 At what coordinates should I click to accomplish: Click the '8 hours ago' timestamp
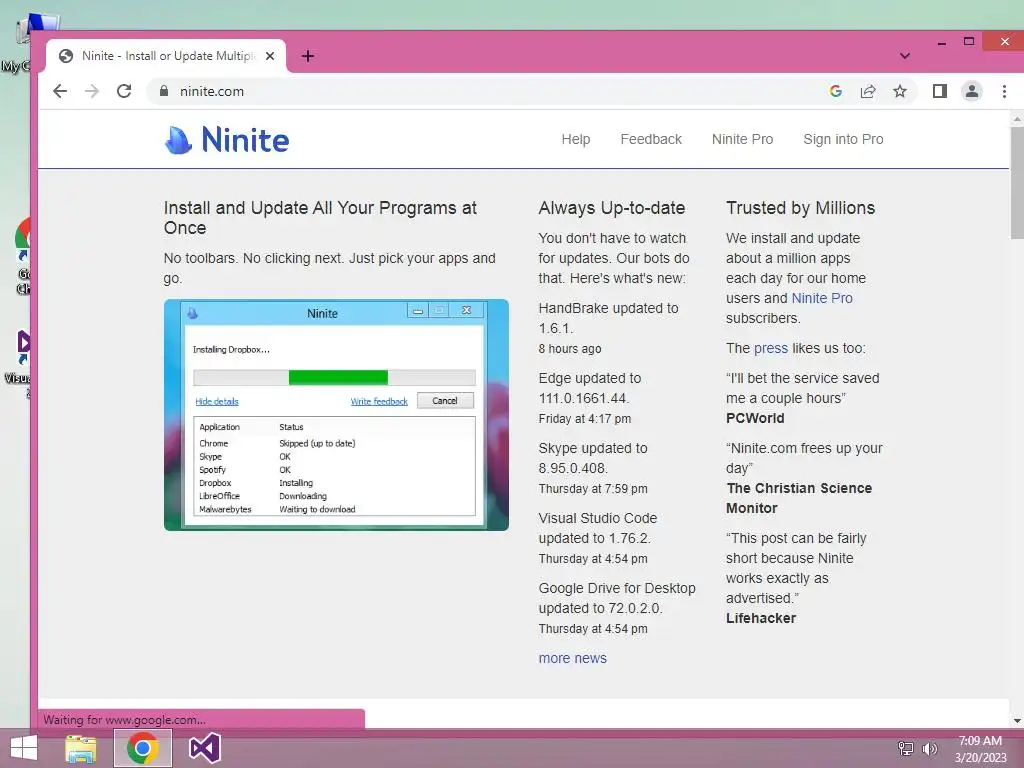point(569,349)
